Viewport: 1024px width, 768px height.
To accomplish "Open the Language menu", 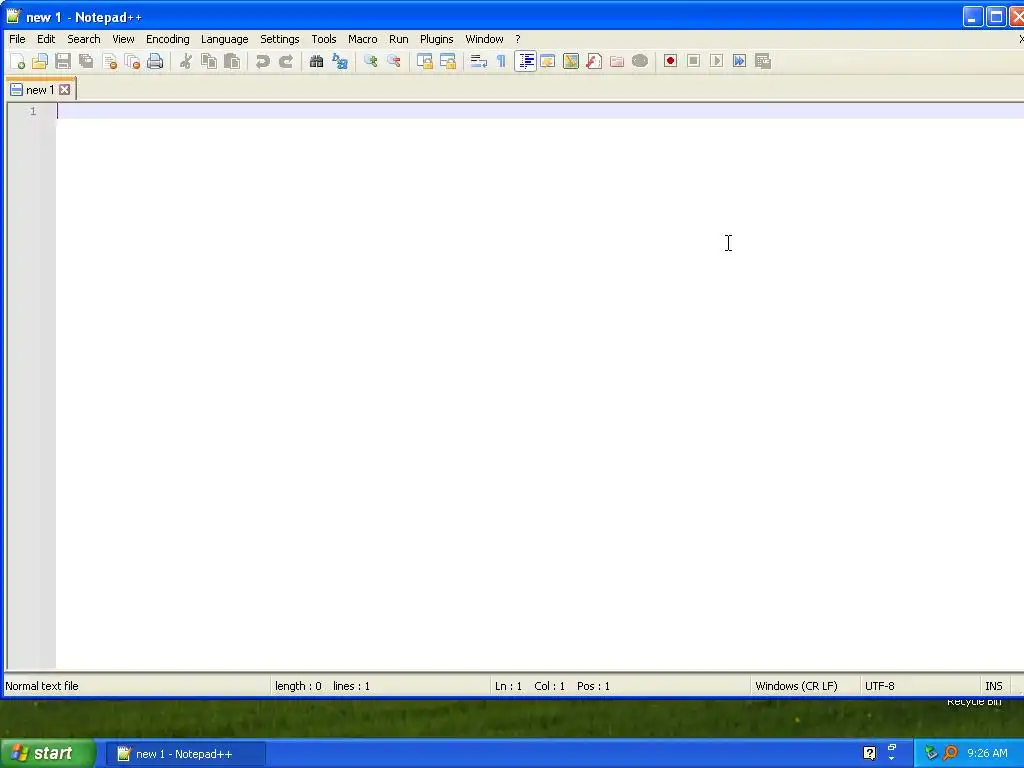I will (x=225, y=39).
